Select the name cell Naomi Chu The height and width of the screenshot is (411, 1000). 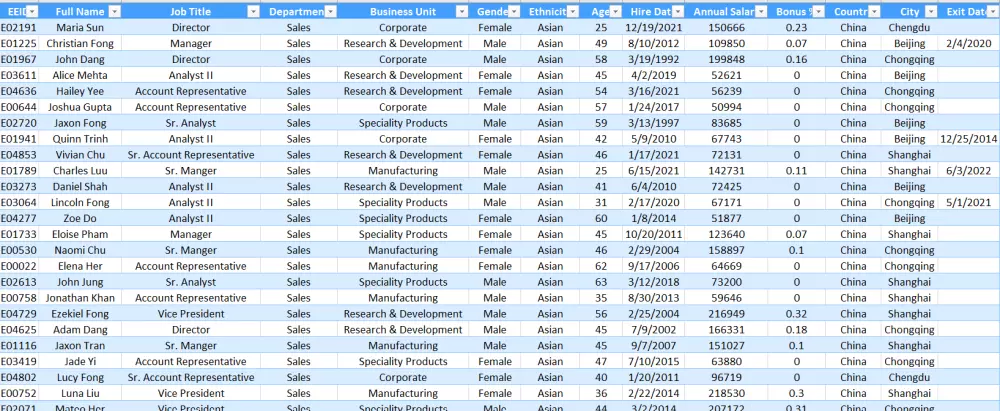click(x=80, y=250)
